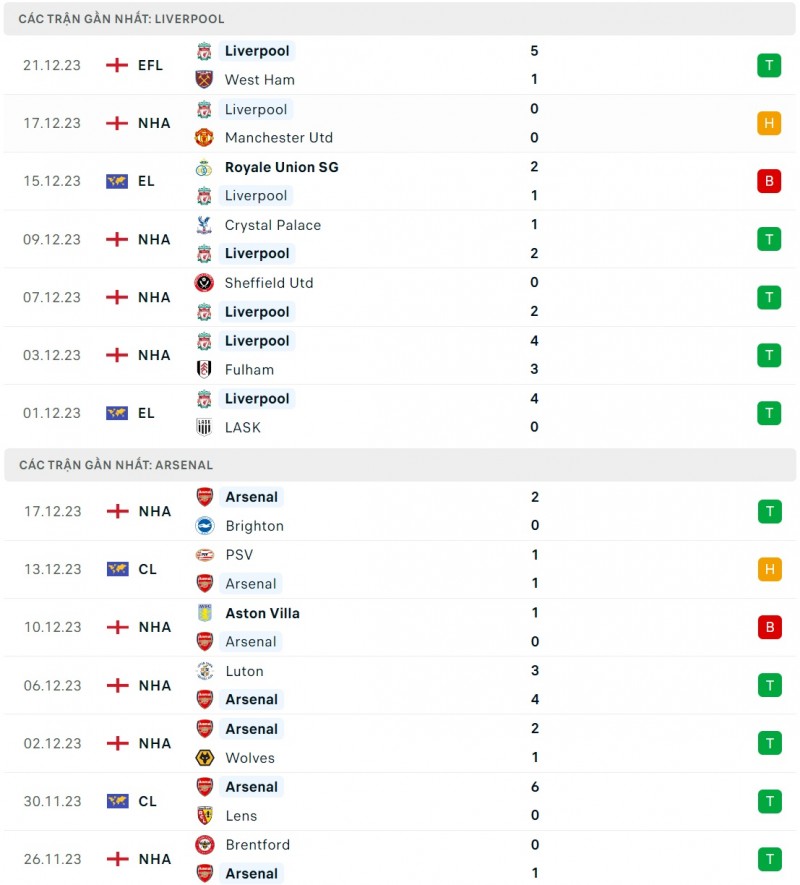The image size is (800, 885).
Task: Open the Brentford team link
Action: [x=257, y=845]
